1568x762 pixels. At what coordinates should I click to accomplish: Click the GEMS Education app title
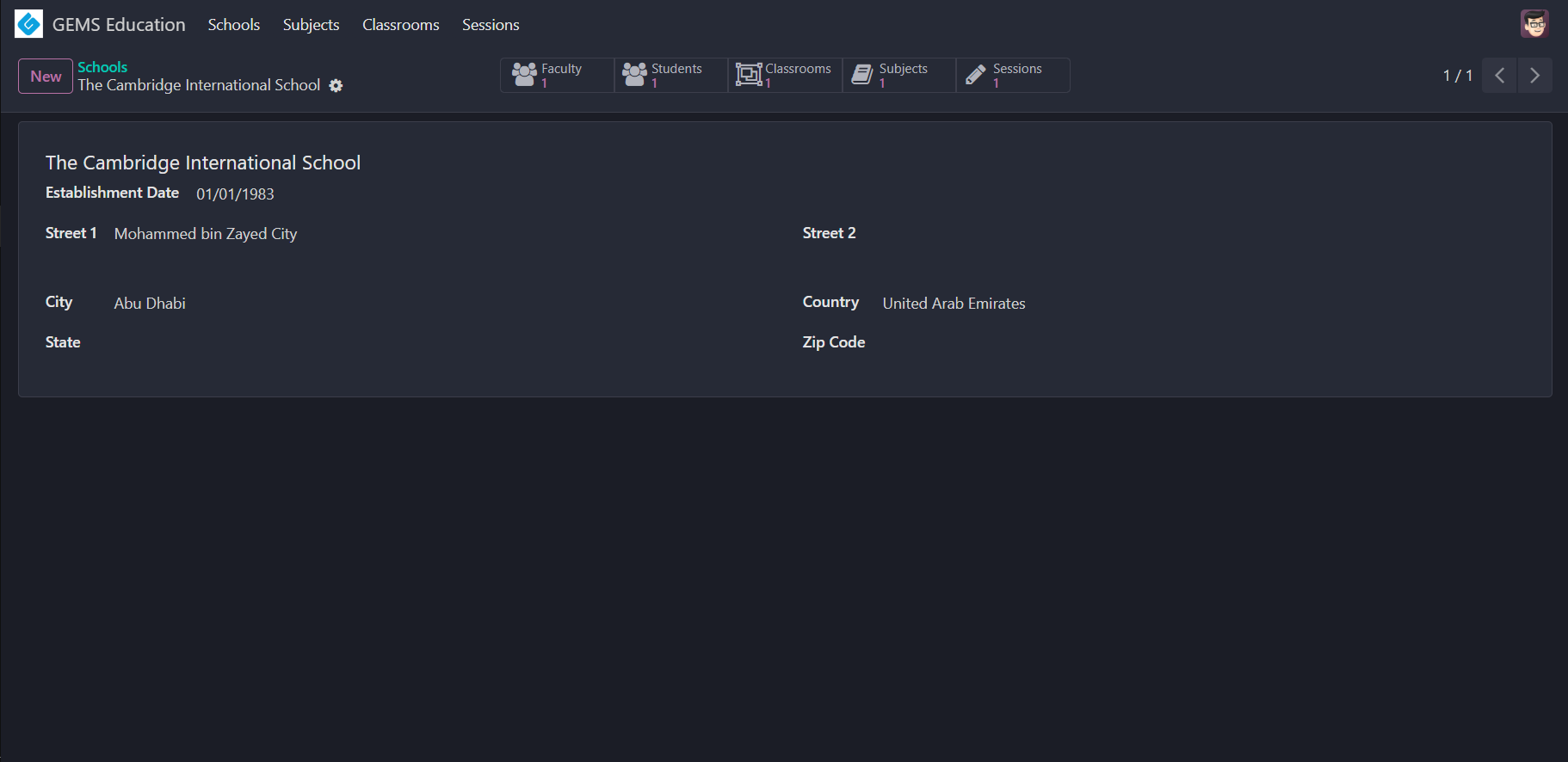click(119, 25)
